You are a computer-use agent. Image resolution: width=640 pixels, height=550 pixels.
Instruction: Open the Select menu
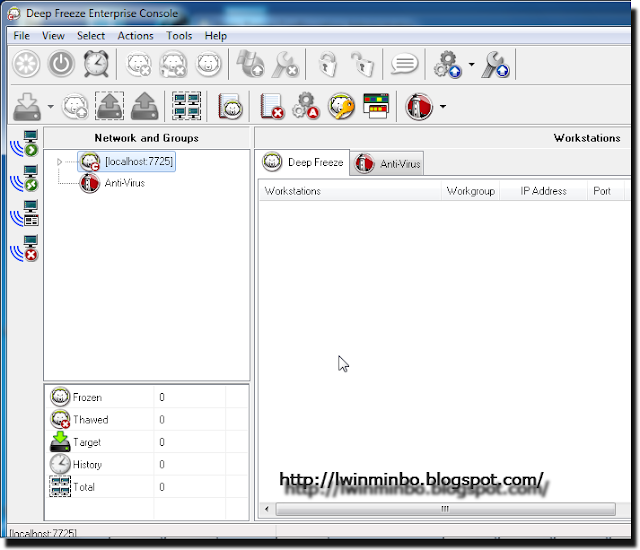(91, 36)
